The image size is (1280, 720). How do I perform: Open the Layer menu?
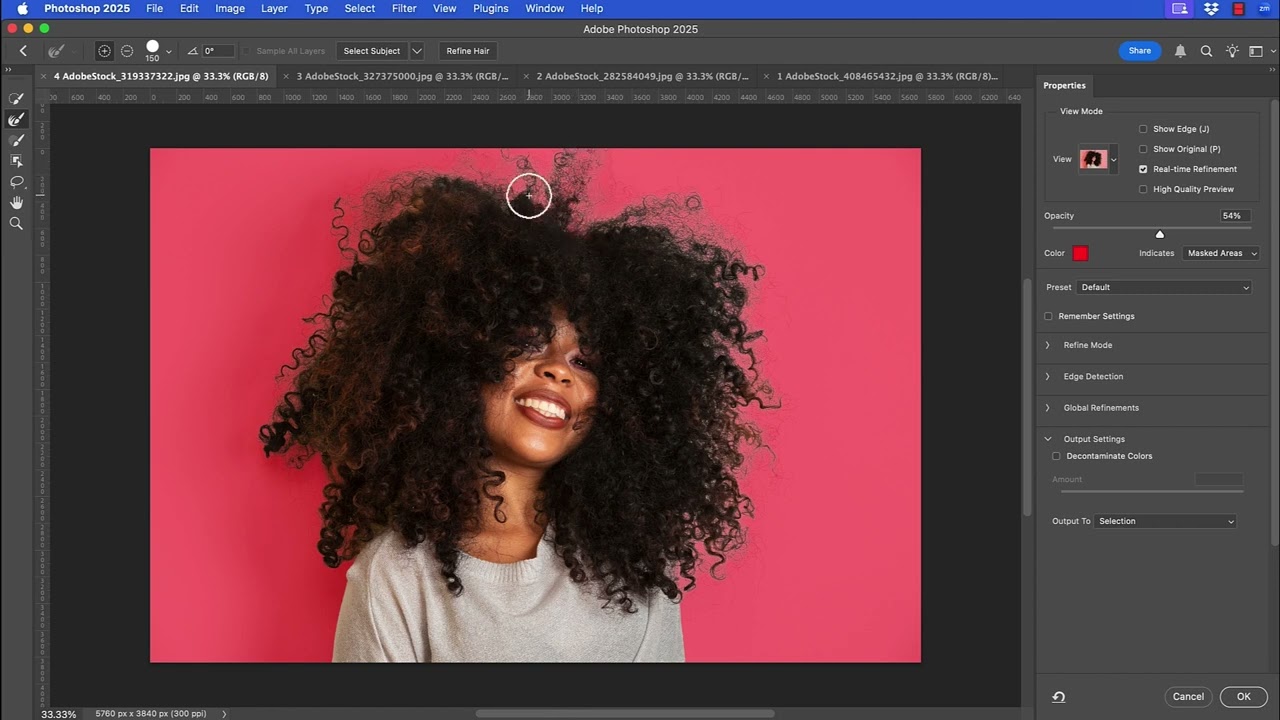[274, 8]
